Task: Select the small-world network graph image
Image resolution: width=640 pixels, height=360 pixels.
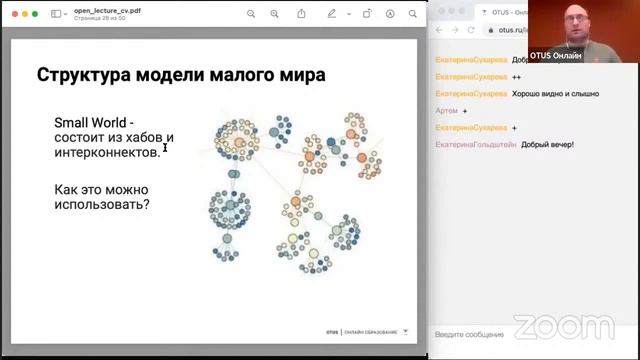Action: tap(291, 192)
